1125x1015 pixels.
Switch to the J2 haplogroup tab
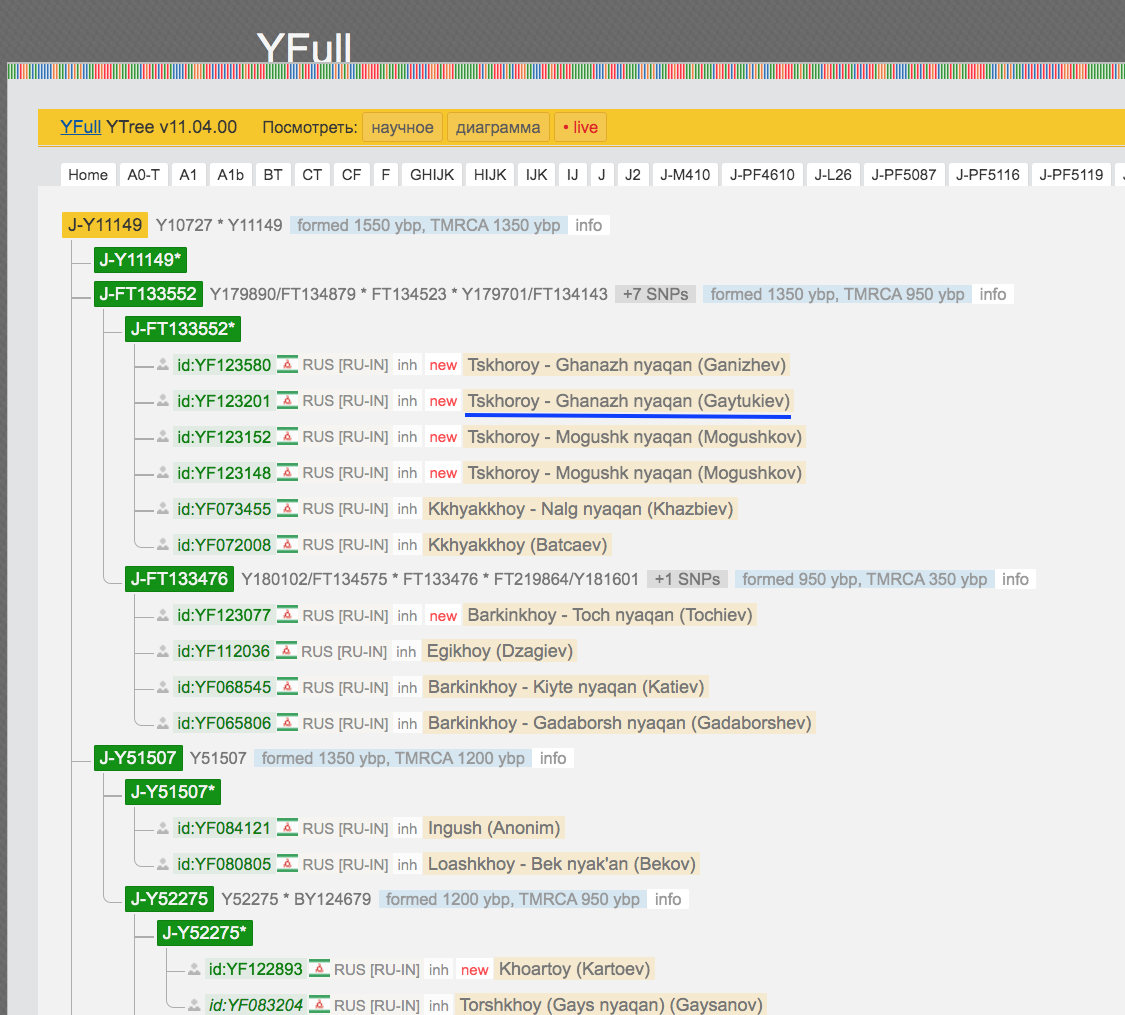click(633, 174)
